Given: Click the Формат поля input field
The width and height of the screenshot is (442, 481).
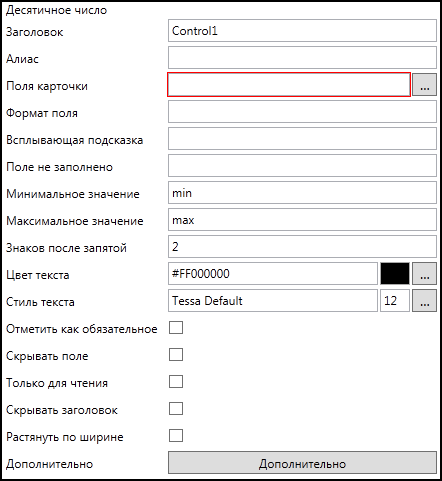Looking at the screenshot, I should 302,112.
